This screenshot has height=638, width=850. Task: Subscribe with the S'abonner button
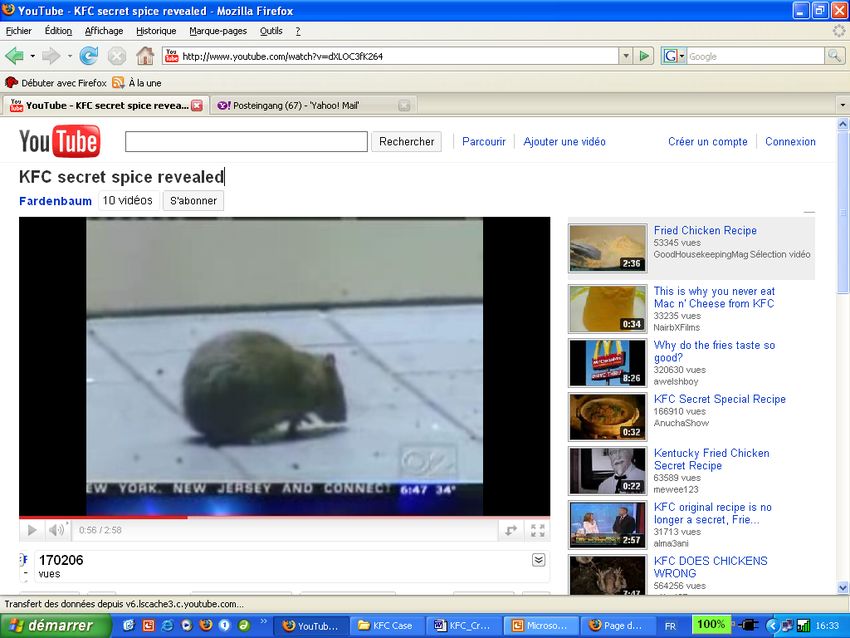coord(193,201)
